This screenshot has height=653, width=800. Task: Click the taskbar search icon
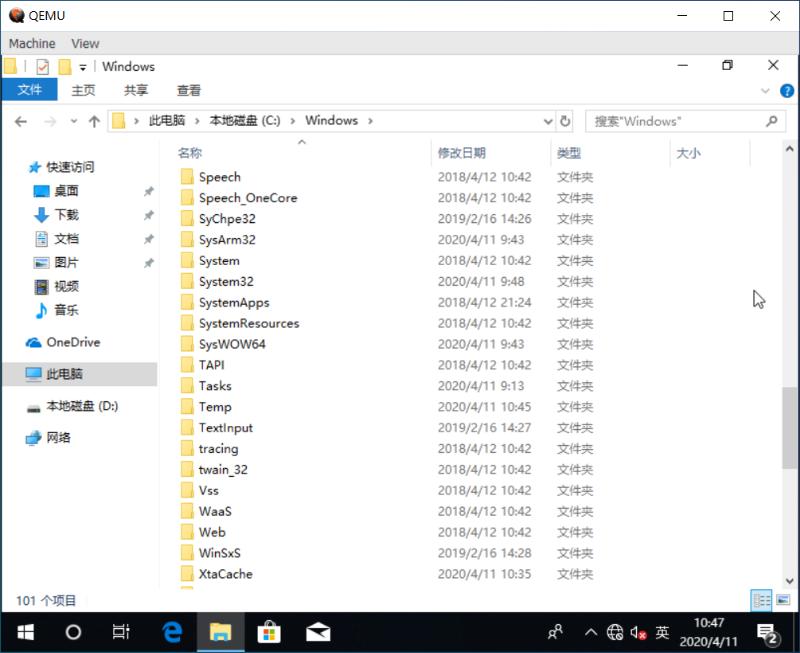[x=71, y=631]
